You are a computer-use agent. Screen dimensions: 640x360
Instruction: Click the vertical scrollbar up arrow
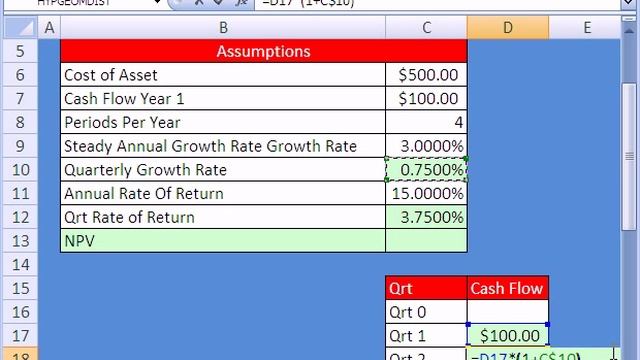pos(629,30)
